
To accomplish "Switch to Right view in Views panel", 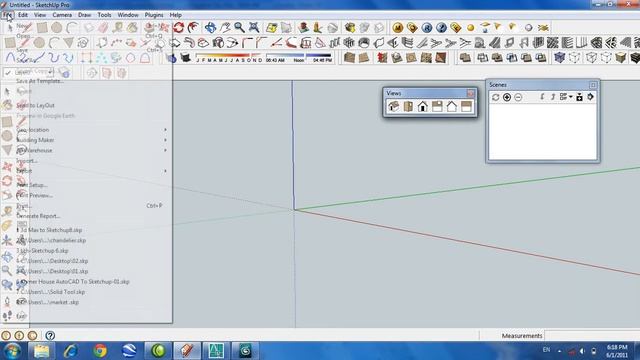I will coord(437,107).
